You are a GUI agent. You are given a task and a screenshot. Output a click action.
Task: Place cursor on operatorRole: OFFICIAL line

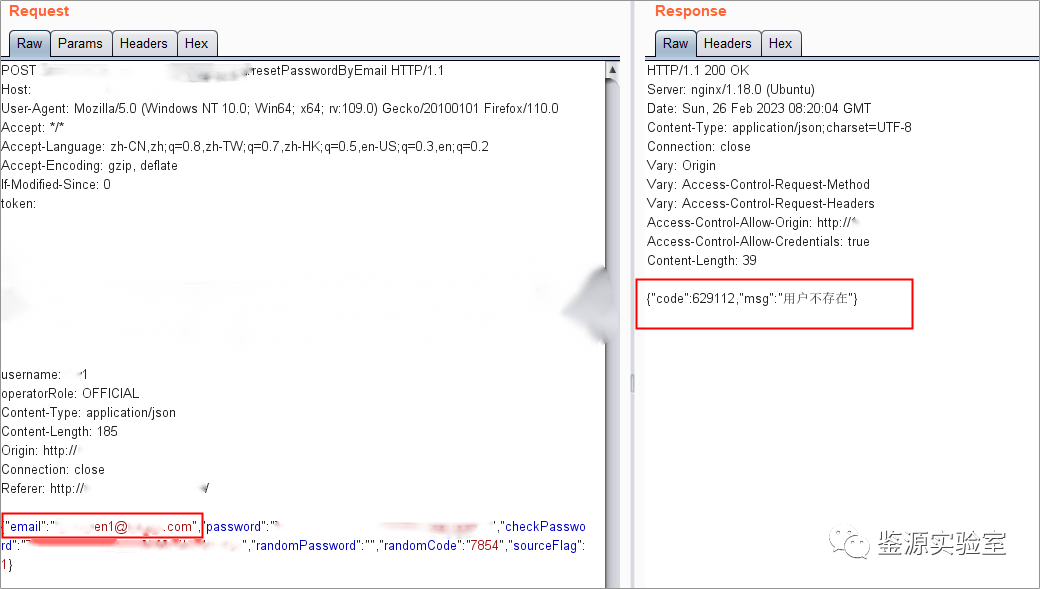(x=70, y=393)
